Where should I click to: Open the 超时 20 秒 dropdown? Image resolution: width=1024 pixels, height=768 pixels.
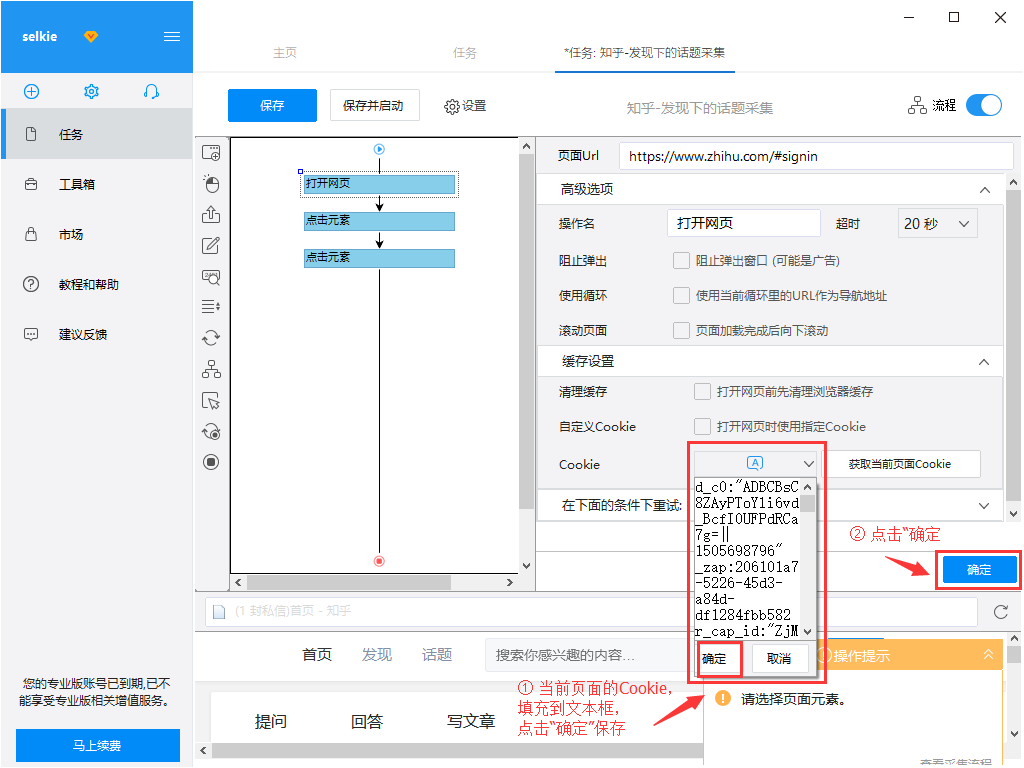(937, 223)
